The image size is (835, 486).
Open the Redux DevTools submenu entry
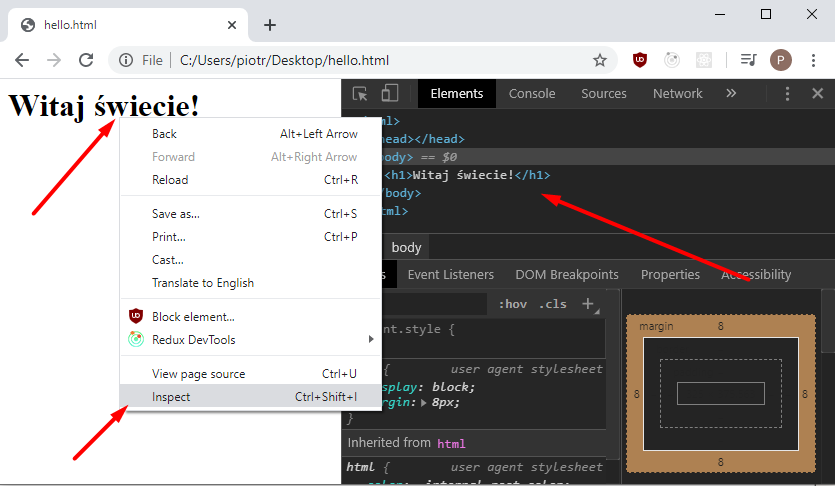251,340
